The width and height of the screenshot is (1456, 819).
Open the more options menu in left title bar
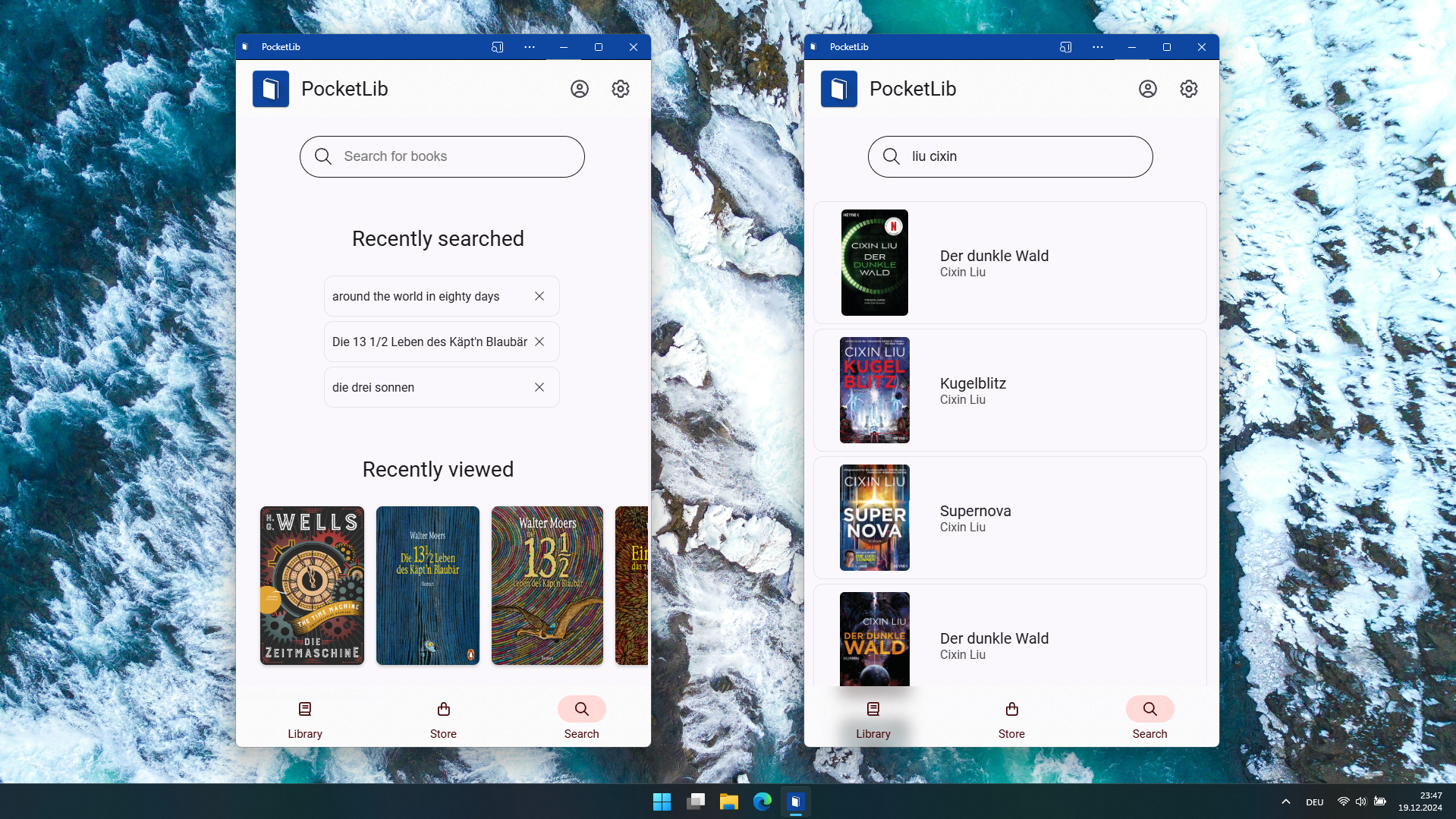point(530,47)
